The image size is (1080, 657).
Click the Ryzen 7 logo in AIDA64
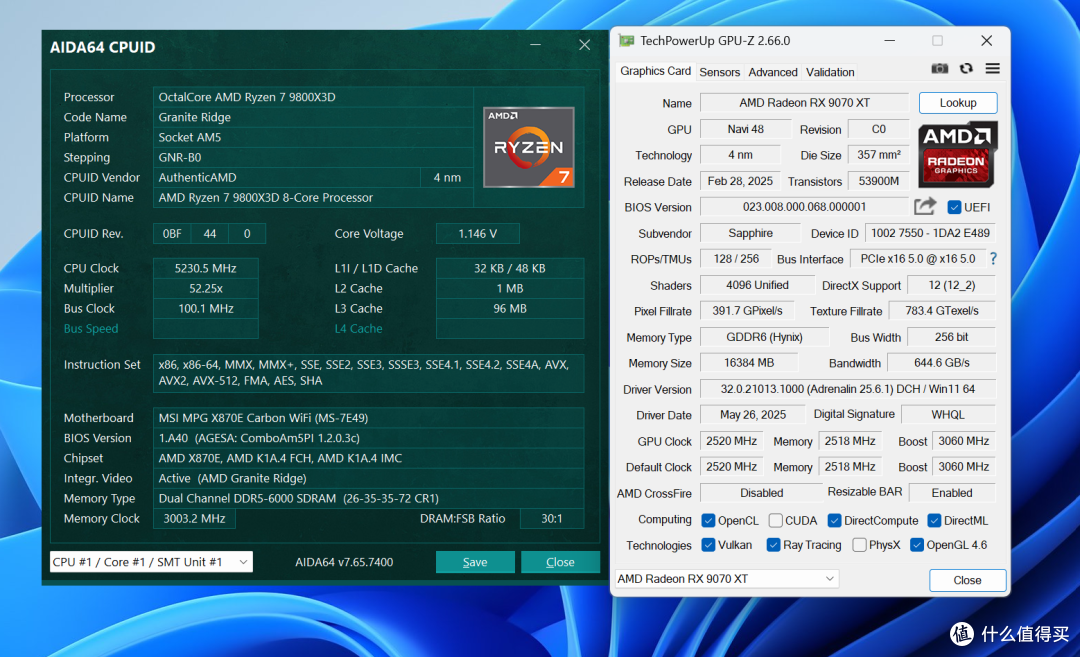pyautogui.click(x=529, y=147)
